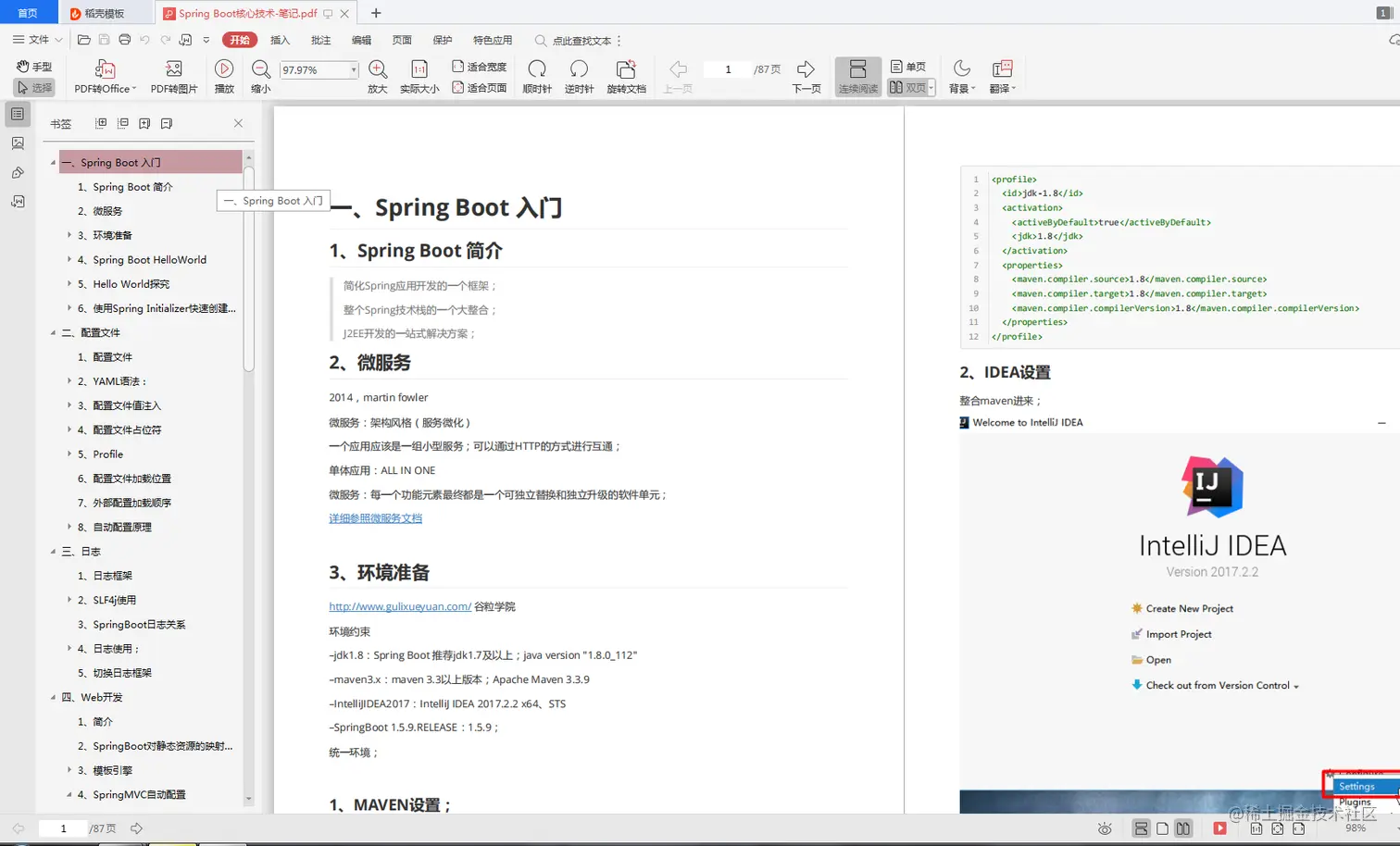This screenshot has height=846, width=1400.
Task: Enable 适合宽度 fit-width mode
Action: 480,66
